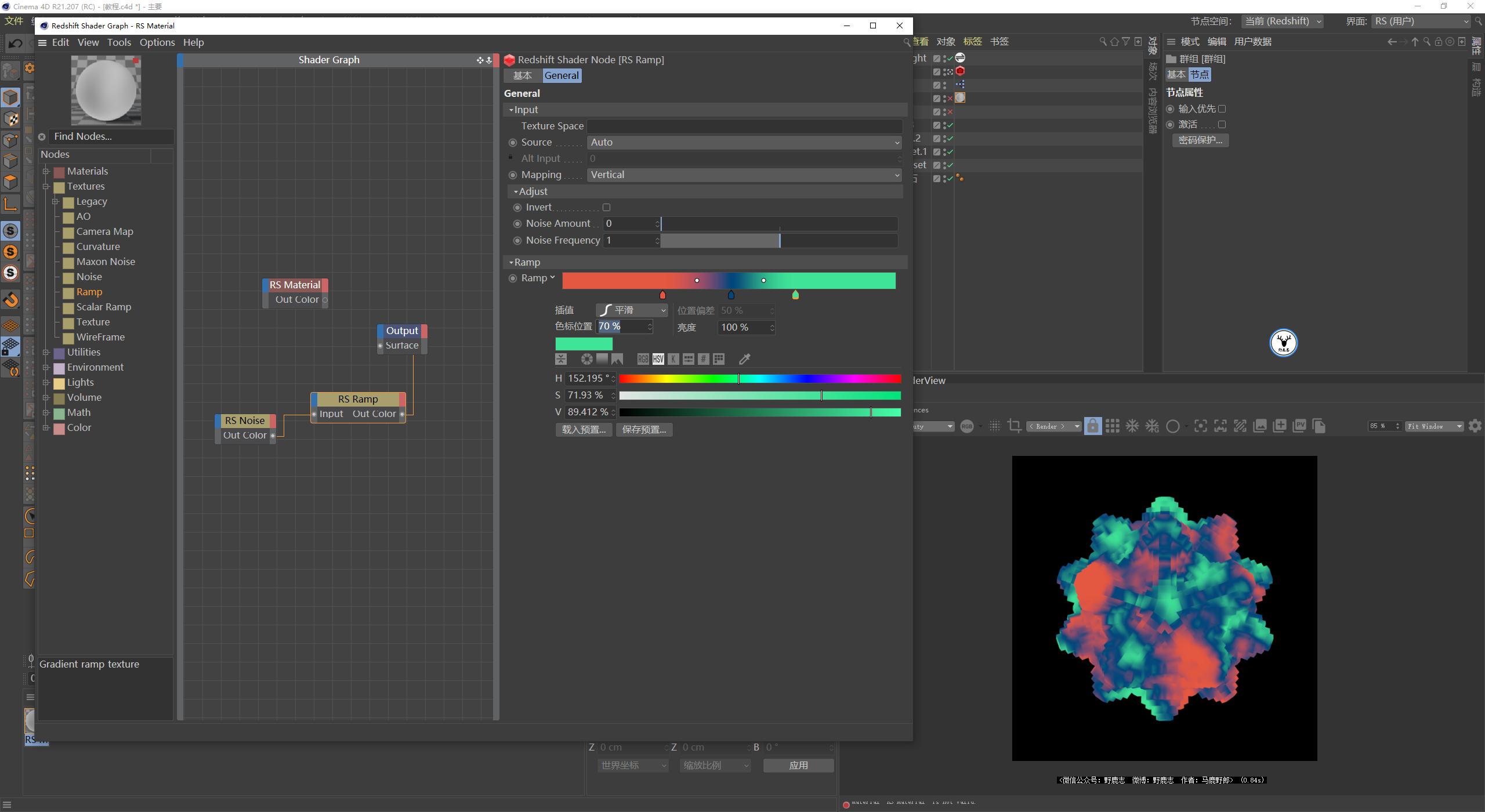Viewport: 1485px width, 812px height.
Task: Open RenderView settings with the gear icon
Action: (x=1475, y=426)
